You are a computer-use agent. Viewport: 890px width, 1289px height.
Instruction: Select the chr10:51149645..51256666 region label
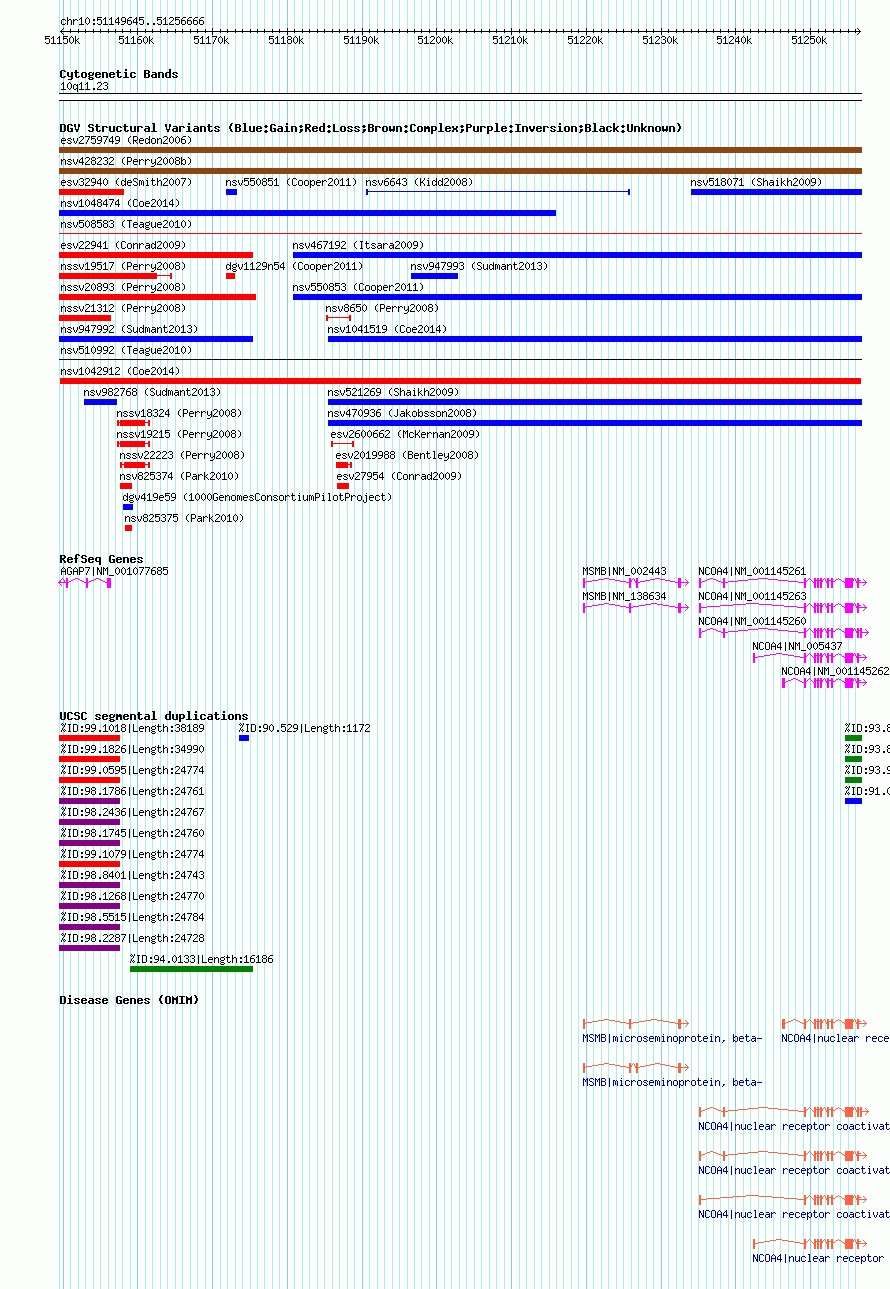click(x=132, y=21)
